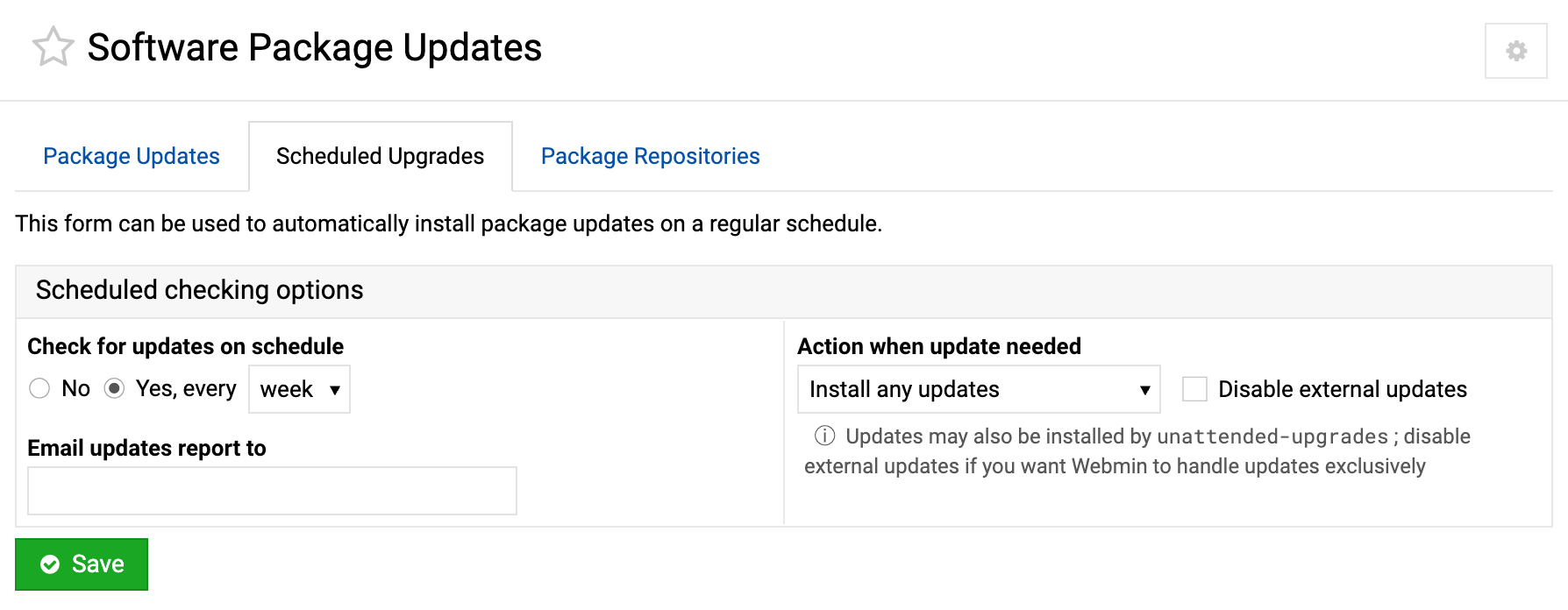Save the scheduled upgrade settings
Screen dimensions: 1568x610
(82, 564)
